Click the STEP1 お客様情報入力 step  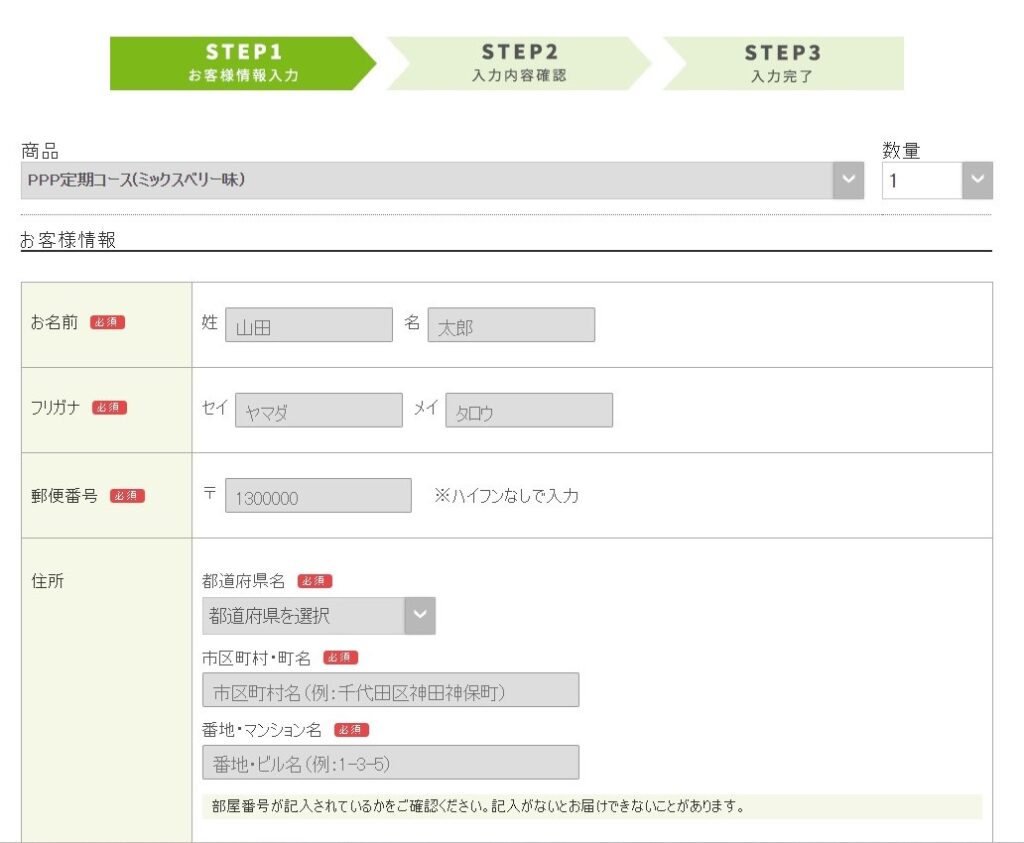242,63
